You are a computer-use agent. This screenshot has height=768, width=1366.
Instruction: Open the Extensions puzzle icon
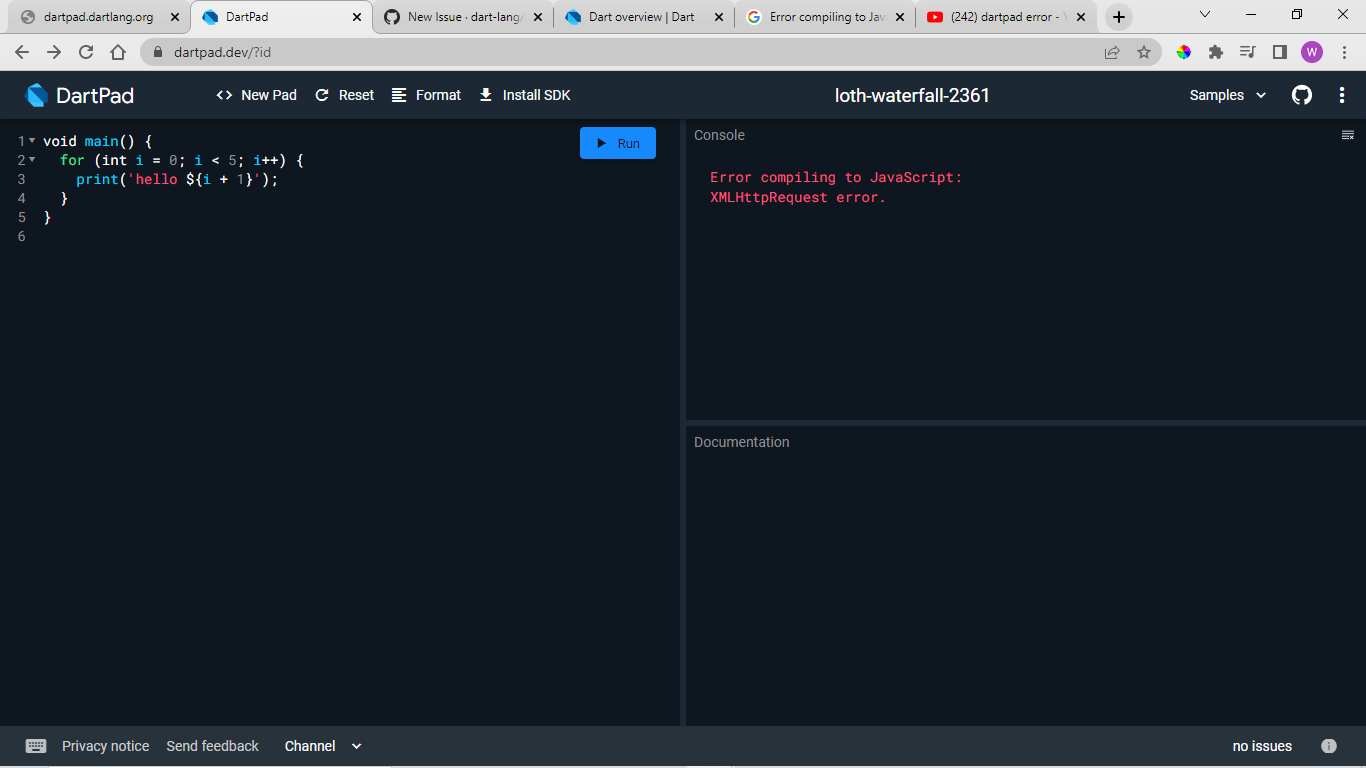(x=1216, y=52)
